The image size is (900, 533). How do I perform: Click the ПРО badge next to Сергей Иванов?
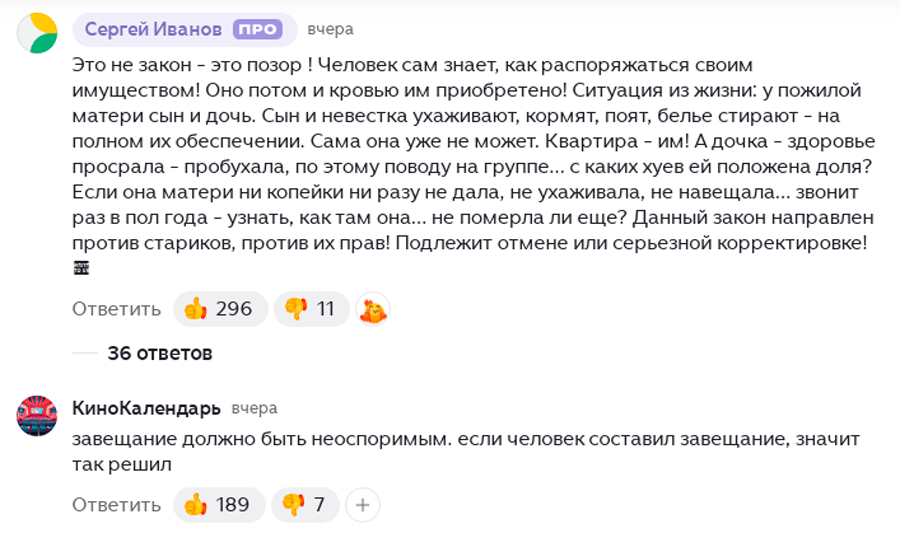[258, 29]
